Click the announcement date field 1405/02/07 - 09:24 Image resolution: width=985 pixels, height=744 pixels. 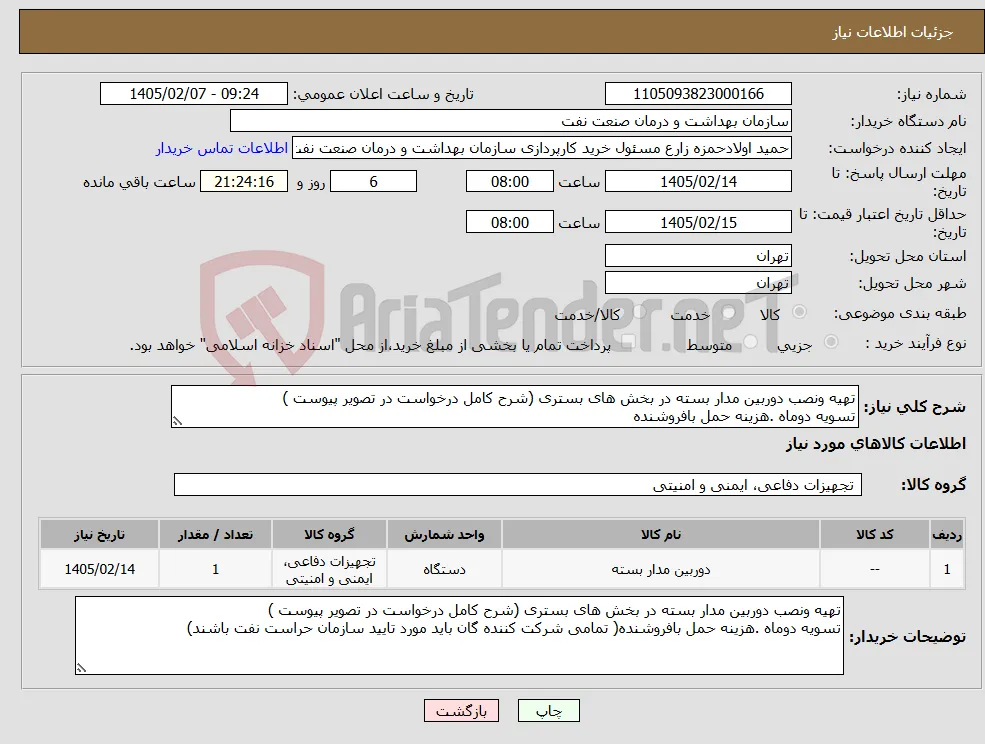coord(193,94)
